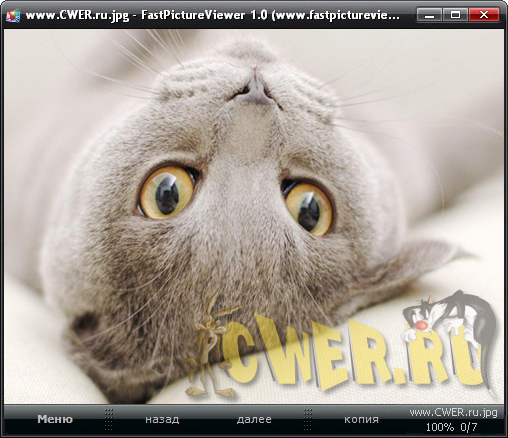Click the 0/7 image counter
This screenshot has width=508, height=438.
pos(469,427)
